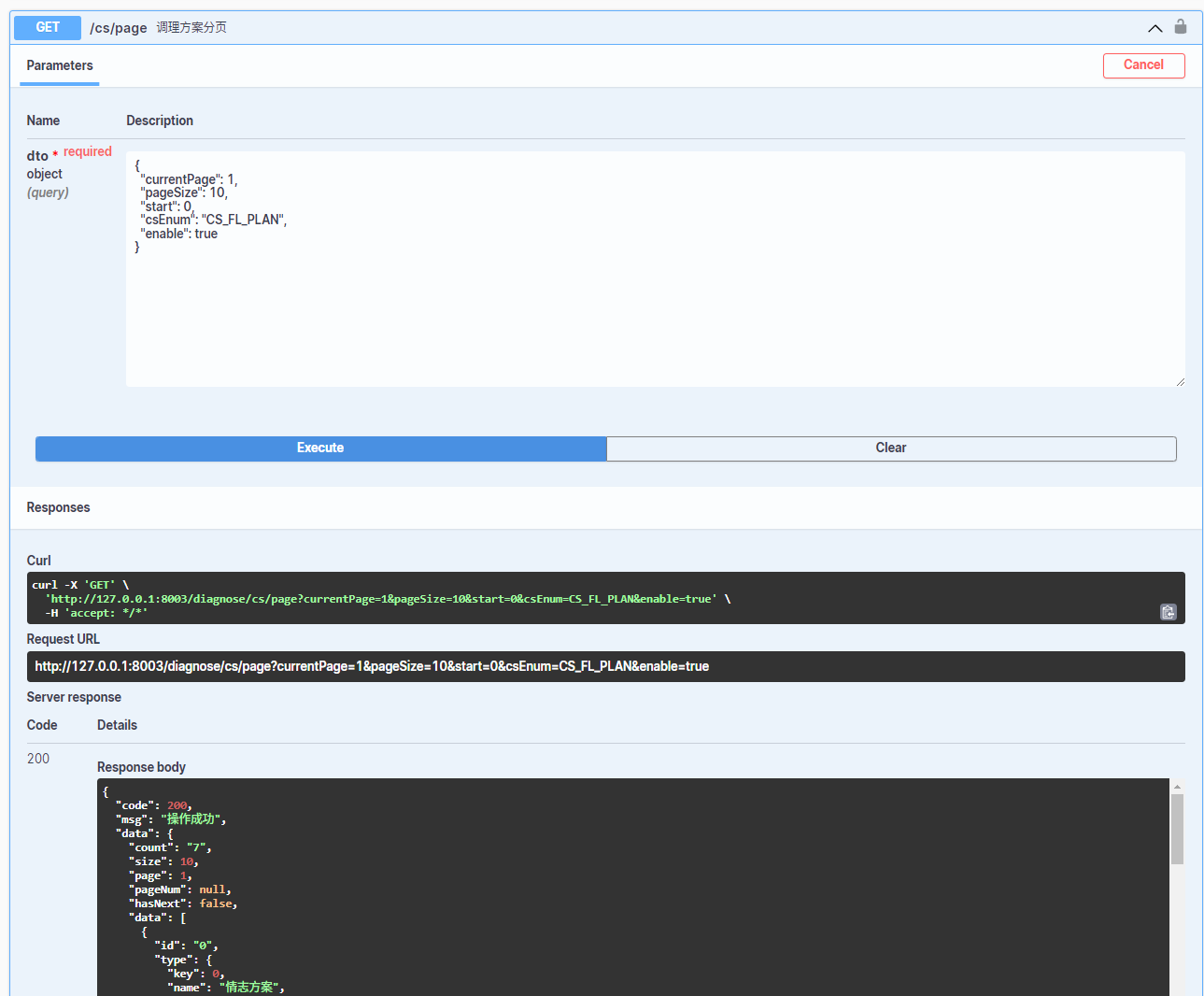1204x996 pixels.
Task: Click the curl command code block
Action: (x=605, y=598)
